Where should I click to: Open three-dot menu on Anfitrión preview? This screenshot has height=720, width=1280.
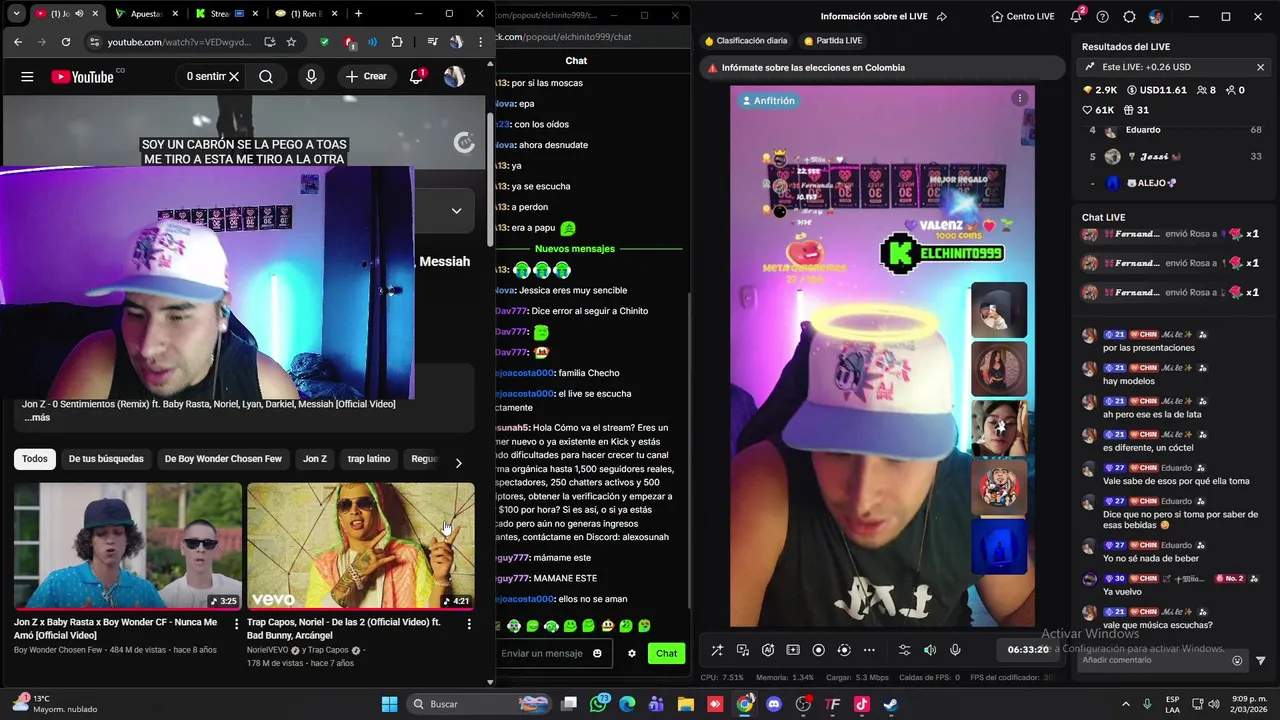tap(1019, 98)
